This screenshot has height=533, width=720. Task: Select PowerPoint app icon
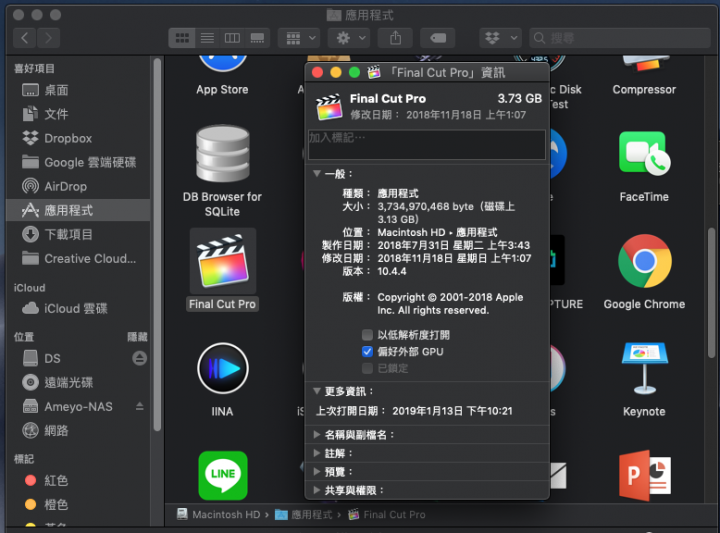pyautogui.click(x=644, y=476)
